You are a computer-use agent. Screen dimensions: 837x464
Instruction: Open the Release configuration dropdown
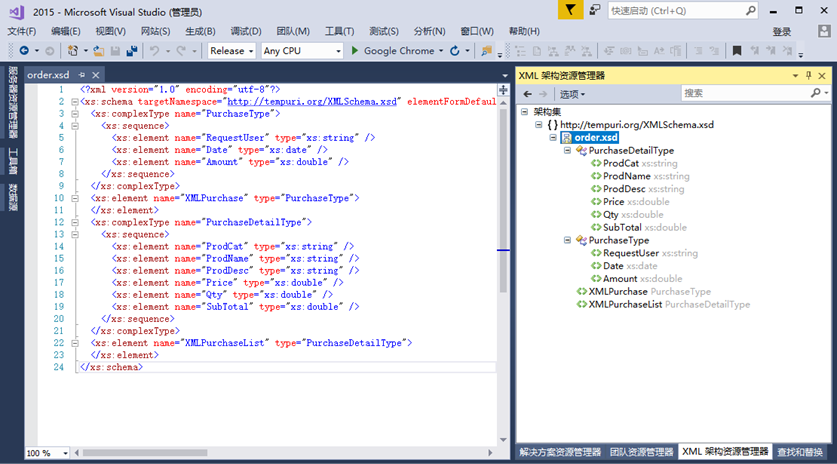pyautogui.click(x=232, y=51)
